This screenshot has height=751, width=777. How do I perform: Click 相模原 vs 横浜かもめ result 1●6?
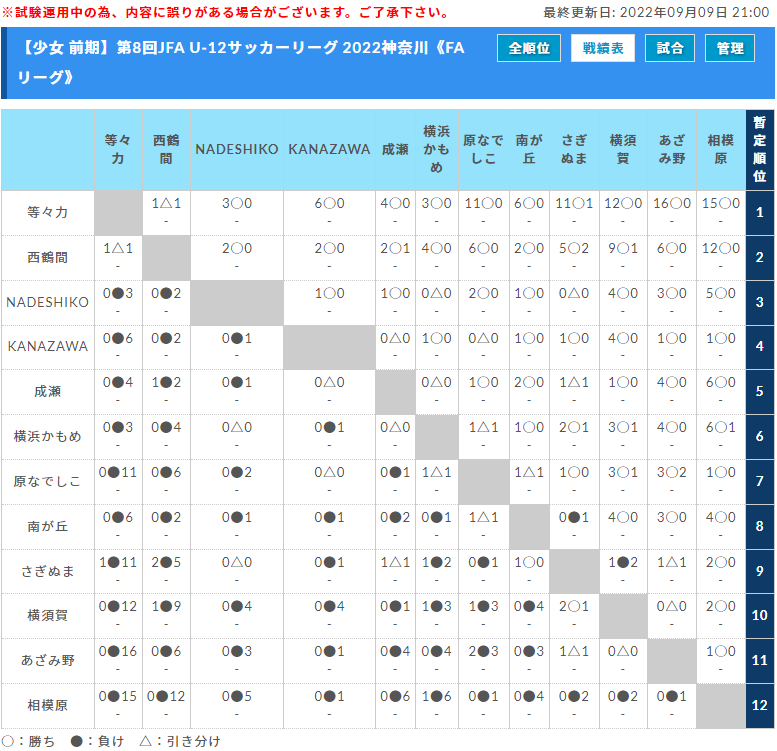click(x=437, y=697)
